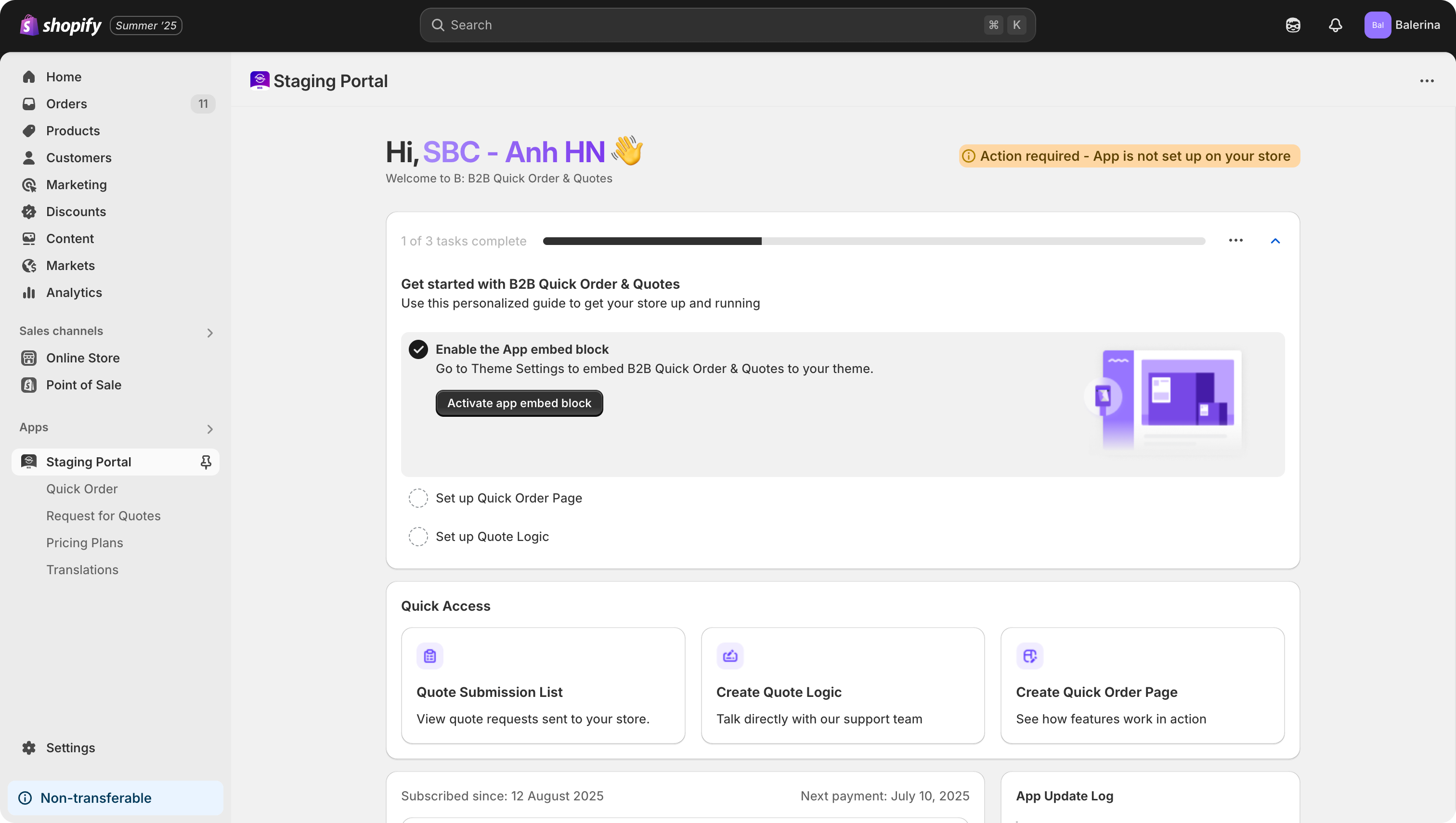The width and height of the screenshot is (1456, 823).
Task: Unpin Staging Portal using pin icon
Action: [206, 462]
